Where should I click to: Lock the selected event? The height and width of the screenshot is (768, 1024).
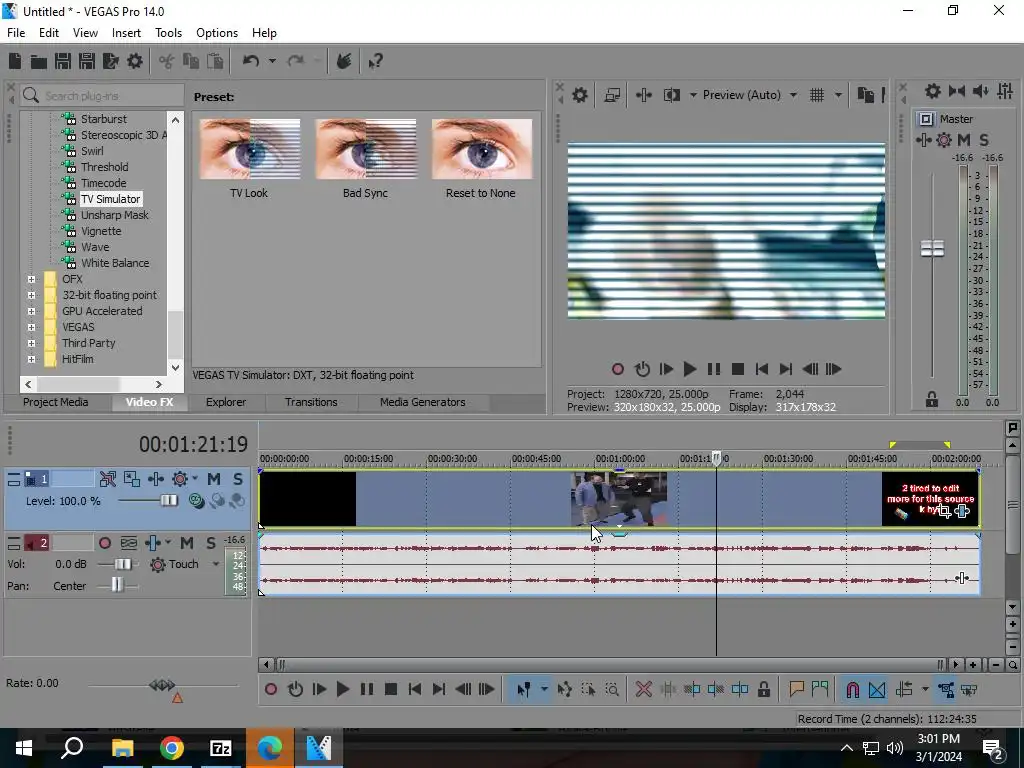pyautogui.click(x=763, y=689)
